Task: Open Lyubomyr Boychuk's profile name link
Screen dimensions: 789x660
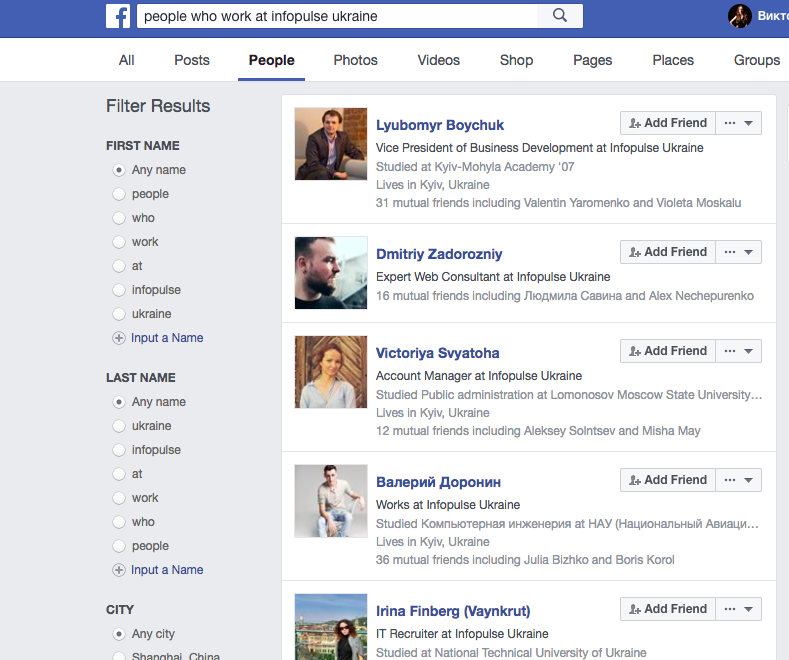Action: pyautogui.click(x=440, y=125)
